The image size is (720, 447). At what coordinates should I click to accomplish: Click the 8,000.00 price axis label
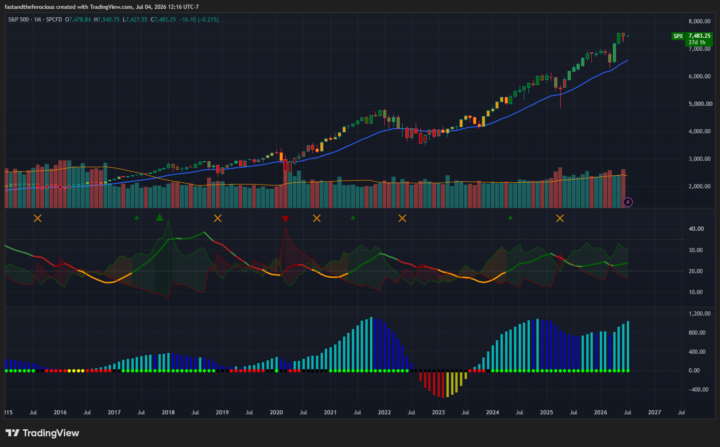(700, 21)
